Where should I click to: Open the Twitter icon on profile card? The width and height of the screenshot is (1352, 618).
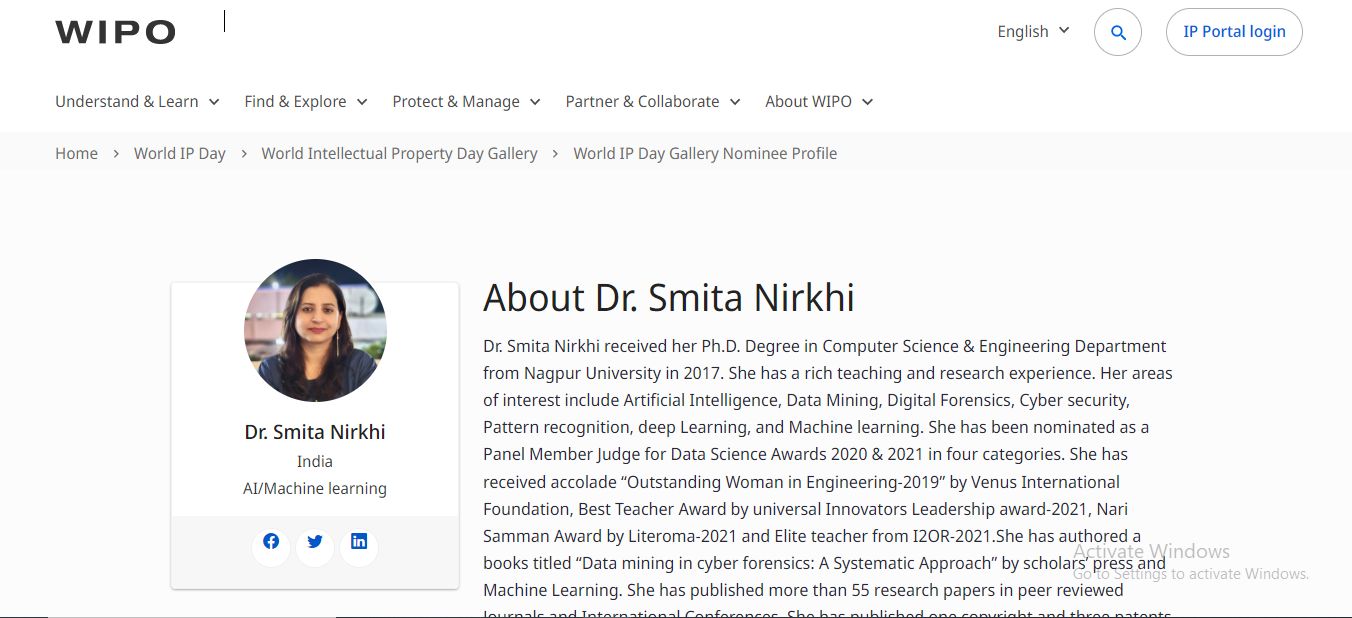click(315, 541)
